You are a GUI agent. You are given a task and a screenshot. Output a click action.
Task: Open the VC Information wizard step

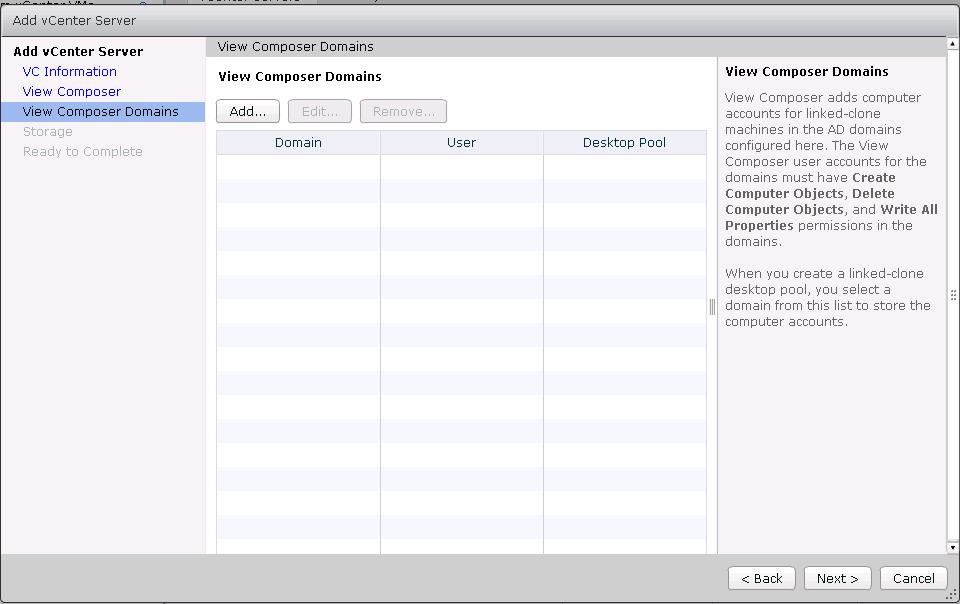70,72
